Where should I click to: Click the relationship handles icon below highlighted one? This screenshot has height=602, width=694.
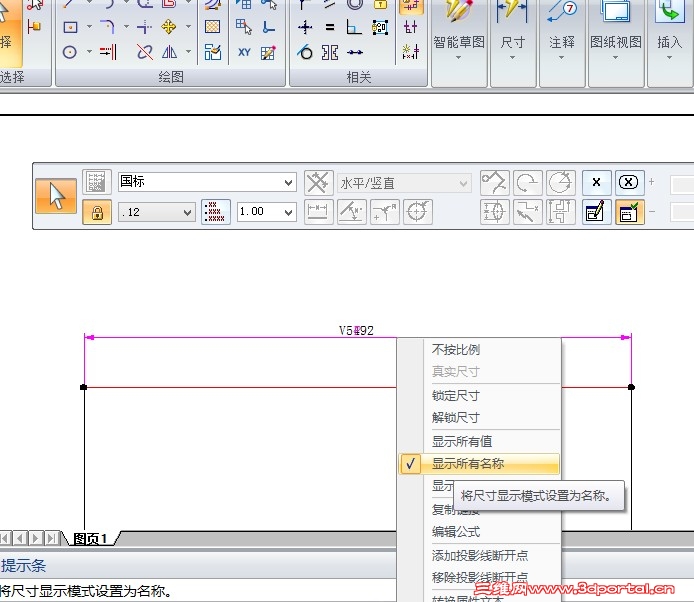pos(410,27)
